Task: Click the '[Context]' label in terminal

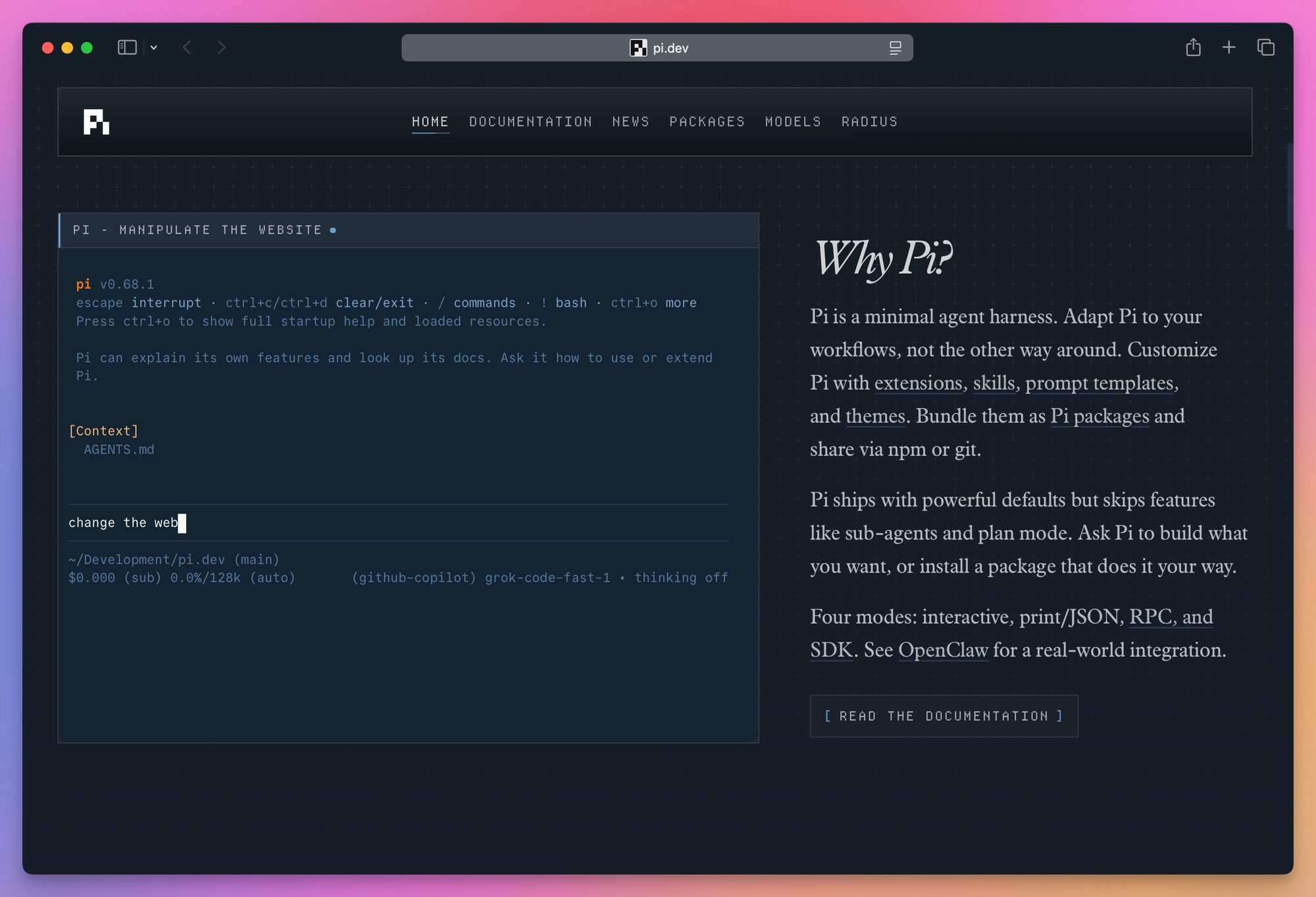Action: coord(103,431)
